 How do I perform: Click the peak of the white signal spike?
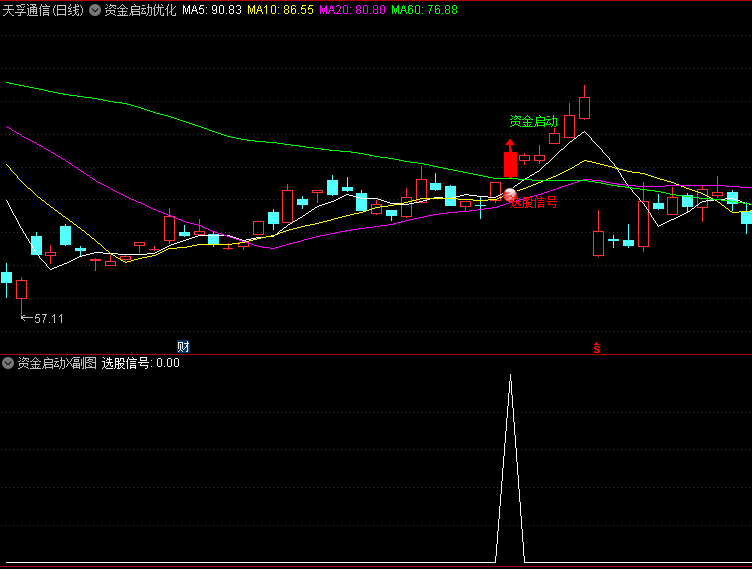point(510,377)
